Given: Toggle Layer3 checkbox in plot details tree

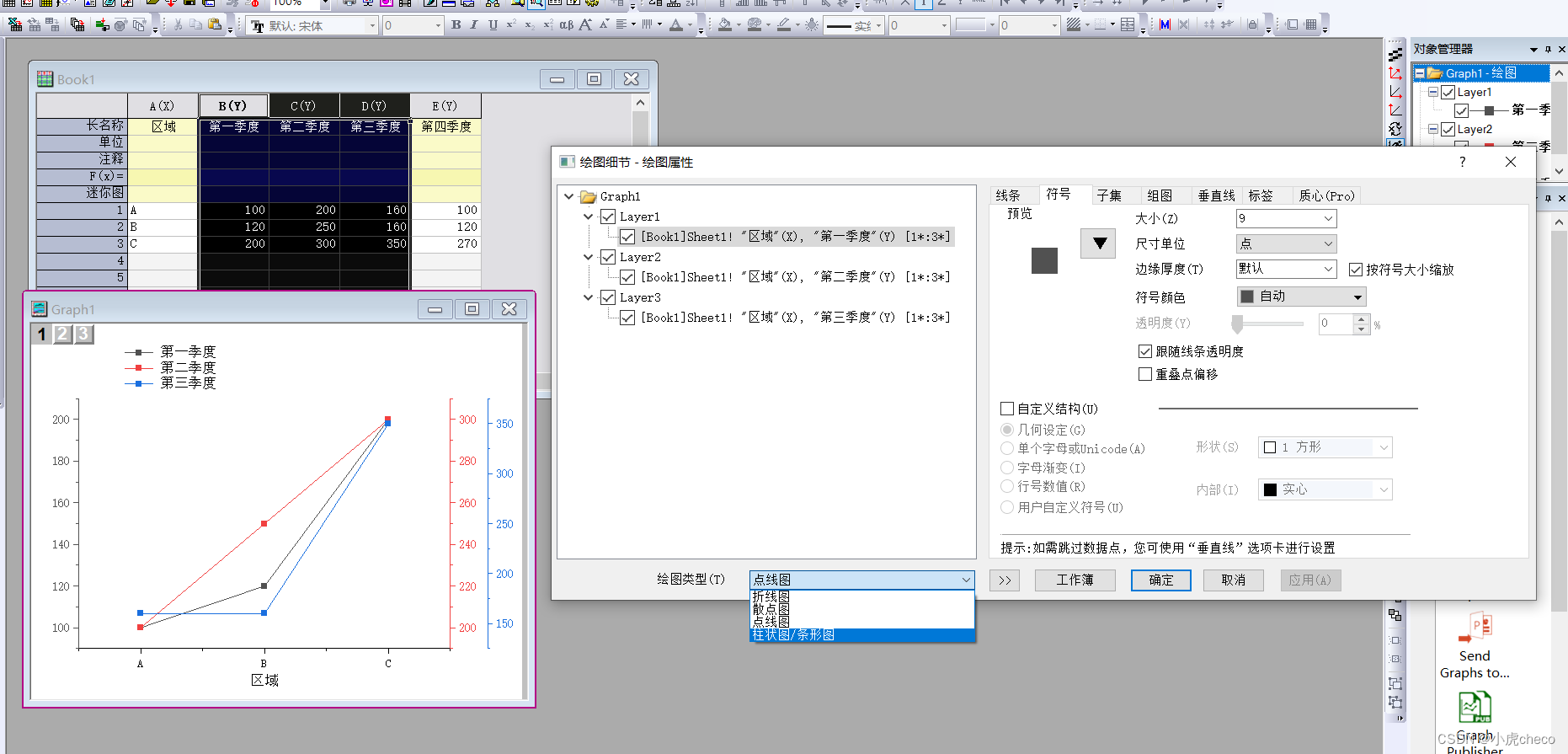Looking at the screenshot, I should pos(608,297).
